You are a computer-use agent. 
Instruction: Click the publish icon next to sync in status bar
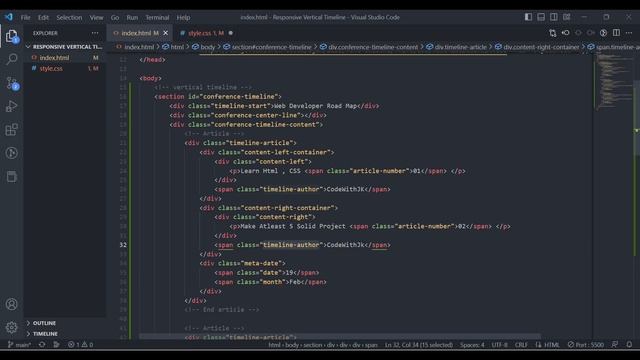[x=56, y=344]
